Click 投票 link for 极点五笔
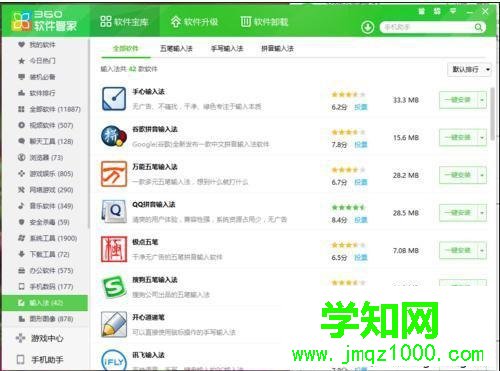Image resolution: width=500 pixels, height=371 pixels. coord(361,258)
